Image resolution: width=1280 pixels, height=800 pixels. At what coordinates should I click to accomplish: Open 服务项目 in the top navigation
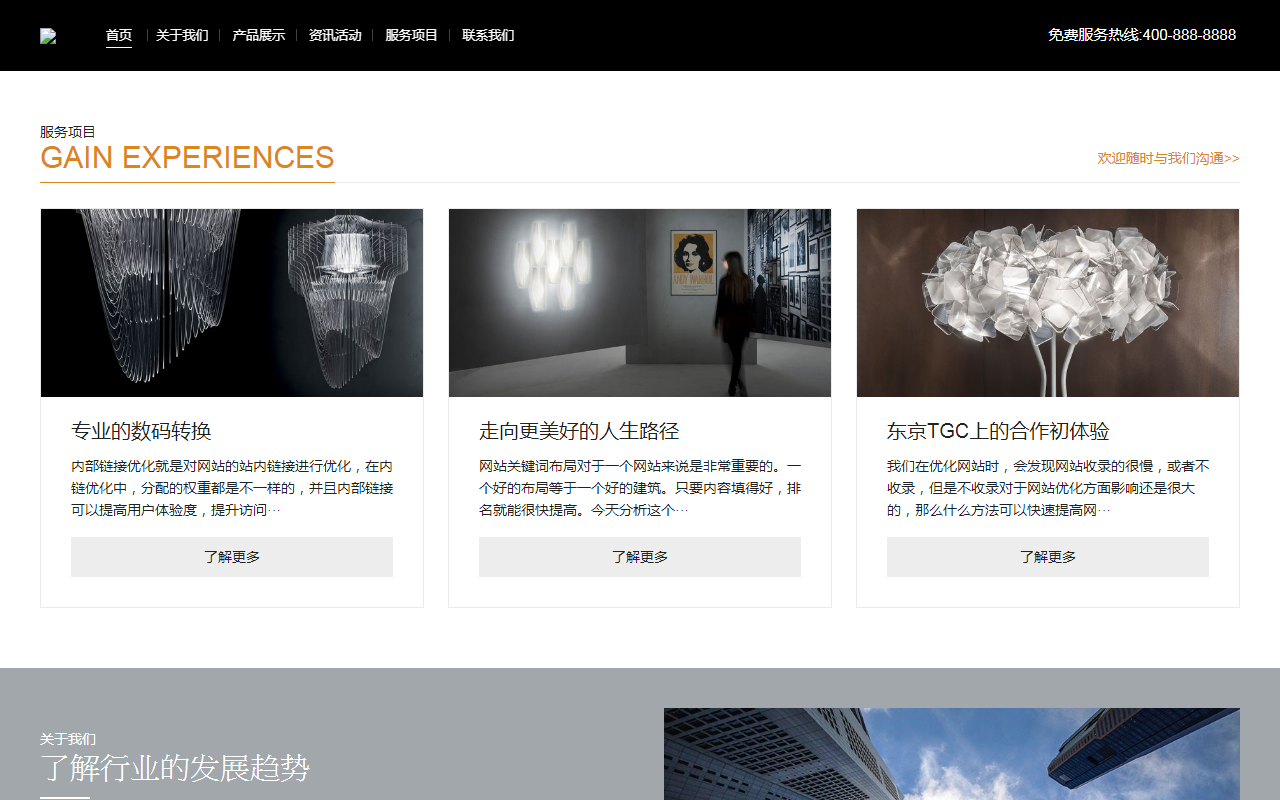[412, 35]
